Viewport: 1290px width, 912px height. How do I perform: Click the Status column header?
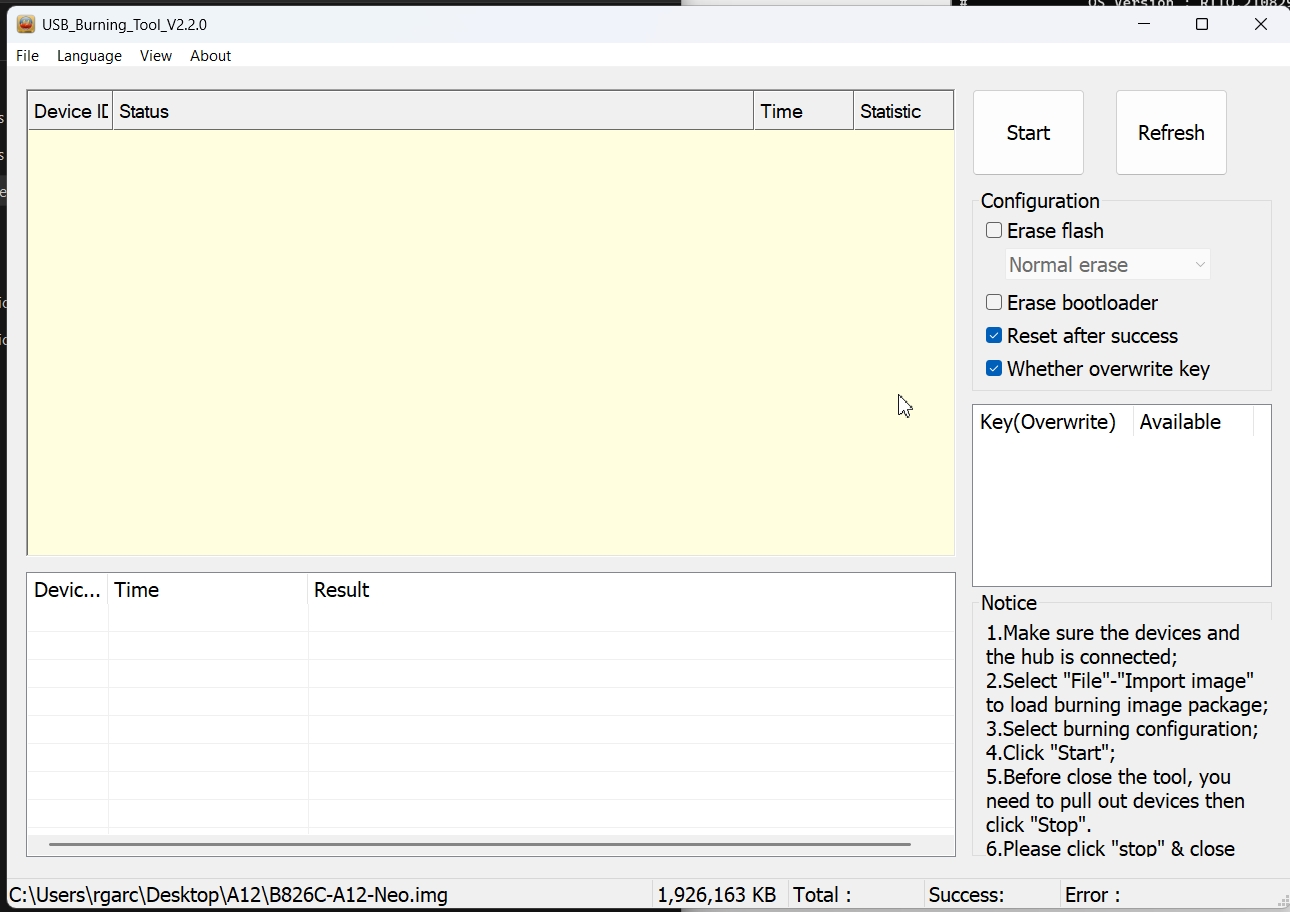(x=433, y=111)
